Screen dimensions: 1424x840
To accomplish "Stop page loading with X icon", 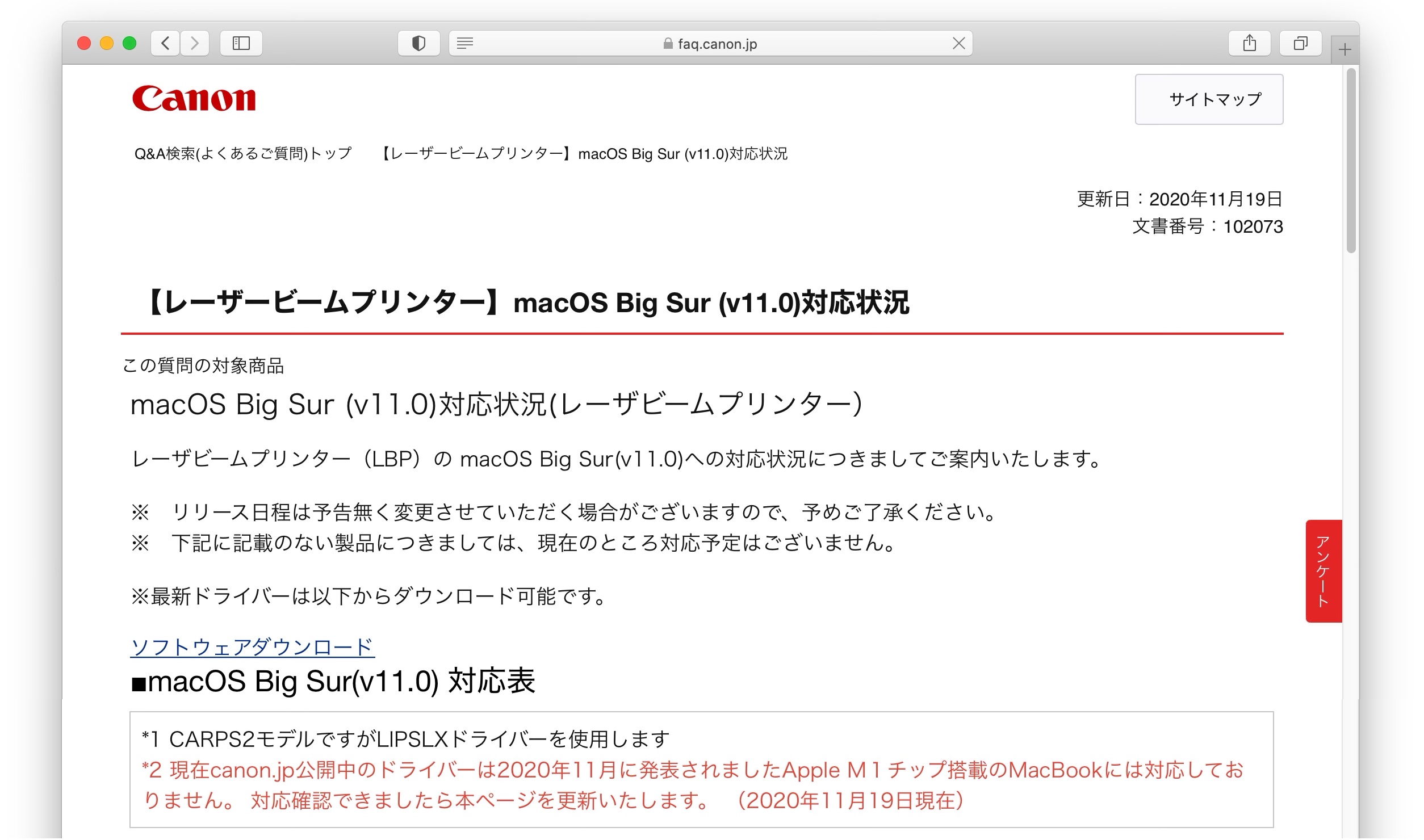I will [x=958, y=43].
